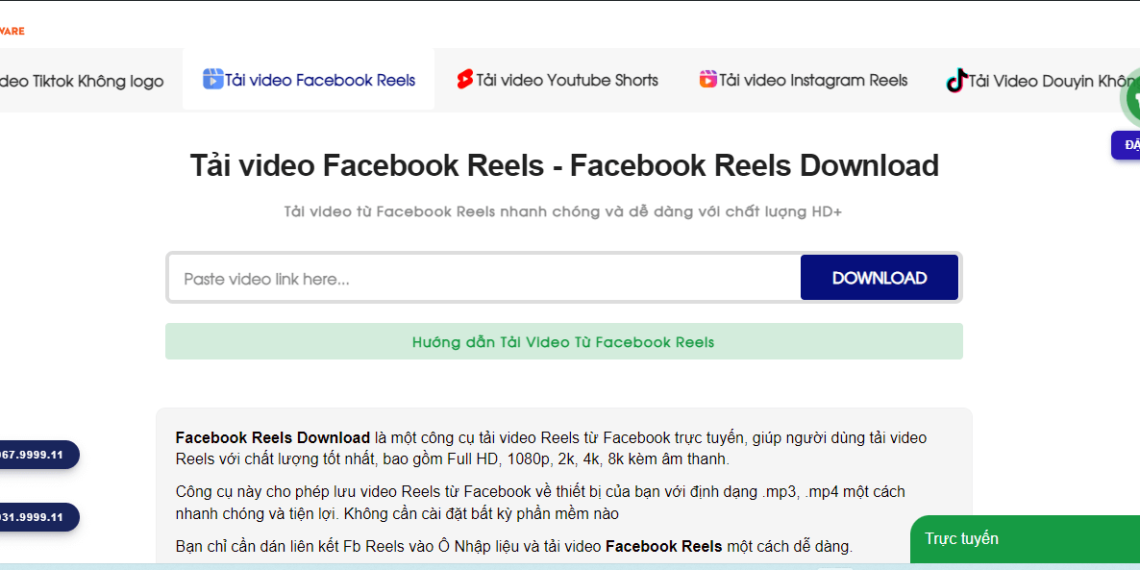This screenshot has width=1140, height=570.
Task: Open the Tải video Instagram Reels tab
Action: tap(803, 80)
